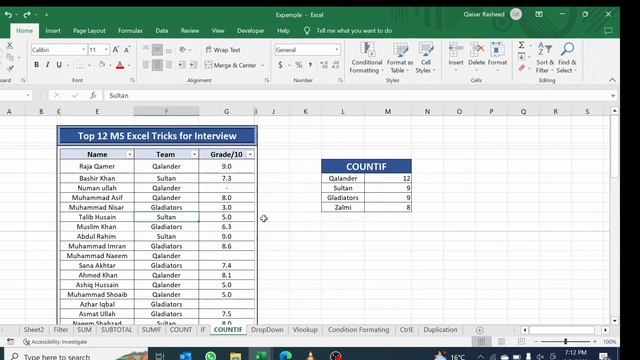
Task: Click inside the formula bar showing Sultan
Action: (x=355, y=95)
